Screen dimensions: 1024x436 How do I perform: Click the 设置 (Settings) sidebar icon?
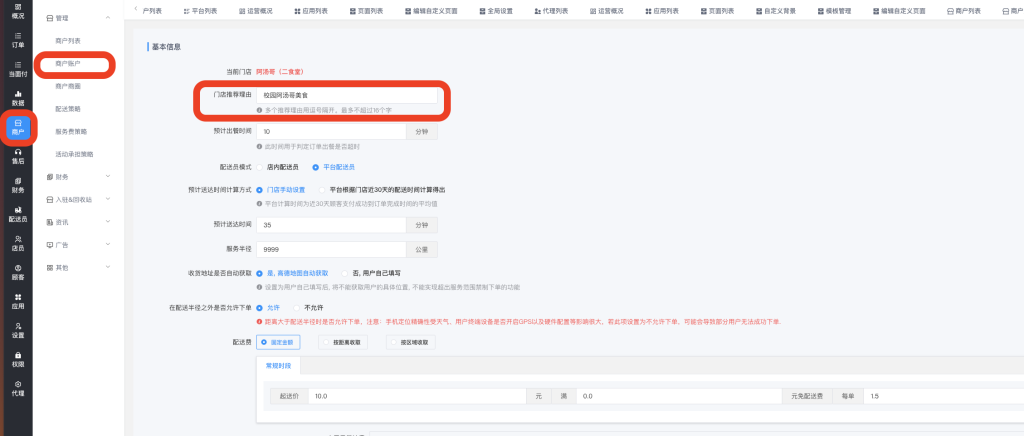pos(18,330)
